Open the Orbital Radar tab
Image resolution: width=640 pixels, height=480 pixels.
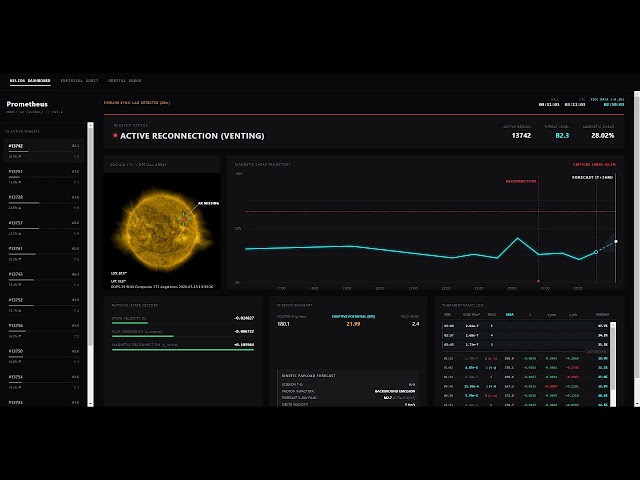pyautogui.click(x=124, y=80)
